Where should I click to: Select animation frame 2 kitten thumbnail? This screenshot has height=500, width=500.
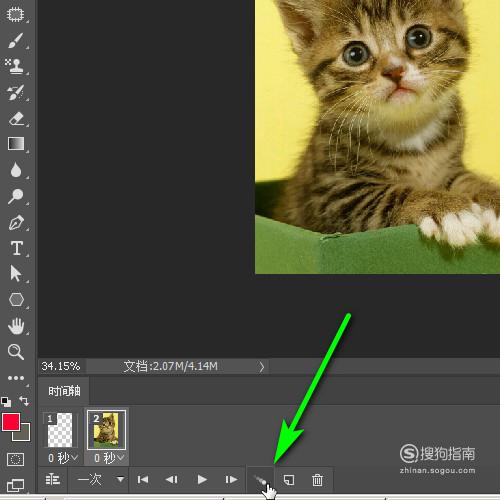106,430
